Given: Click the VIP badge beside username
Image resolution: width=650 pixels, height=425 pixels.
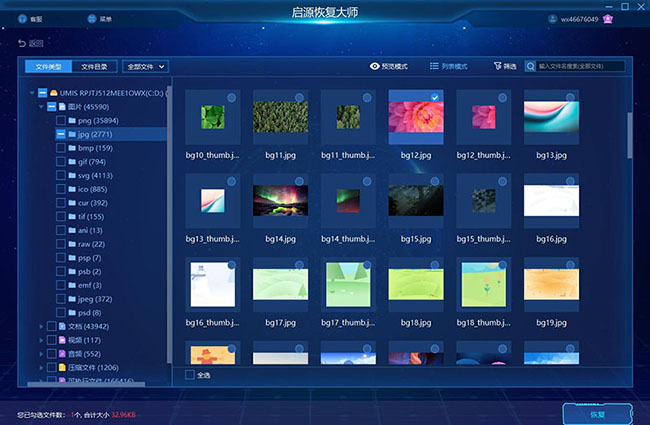Looking at the screenshot, I should coord(608,19).
